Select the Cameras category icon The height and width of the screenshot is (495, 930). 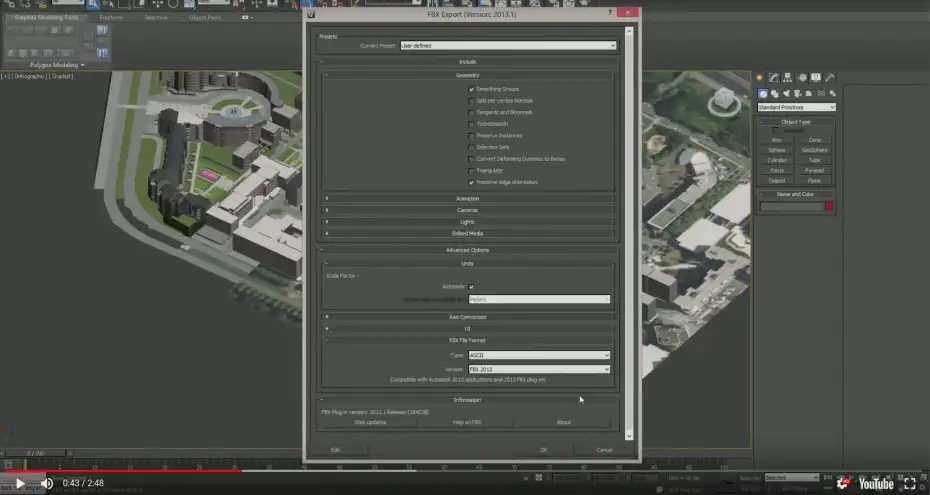pyautogui.click(x=798, y=94)
